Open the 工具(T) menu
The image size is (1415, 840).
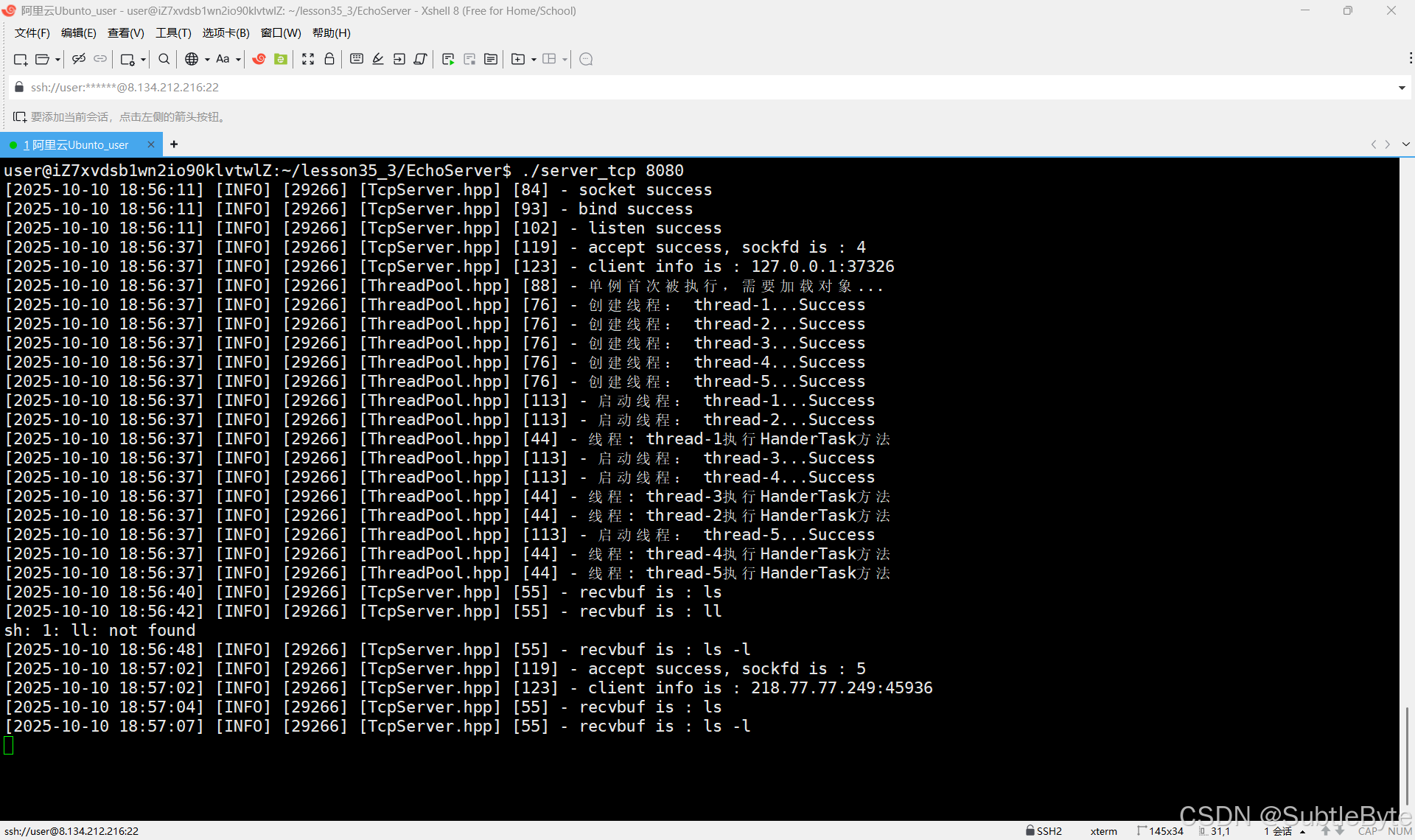173,33
